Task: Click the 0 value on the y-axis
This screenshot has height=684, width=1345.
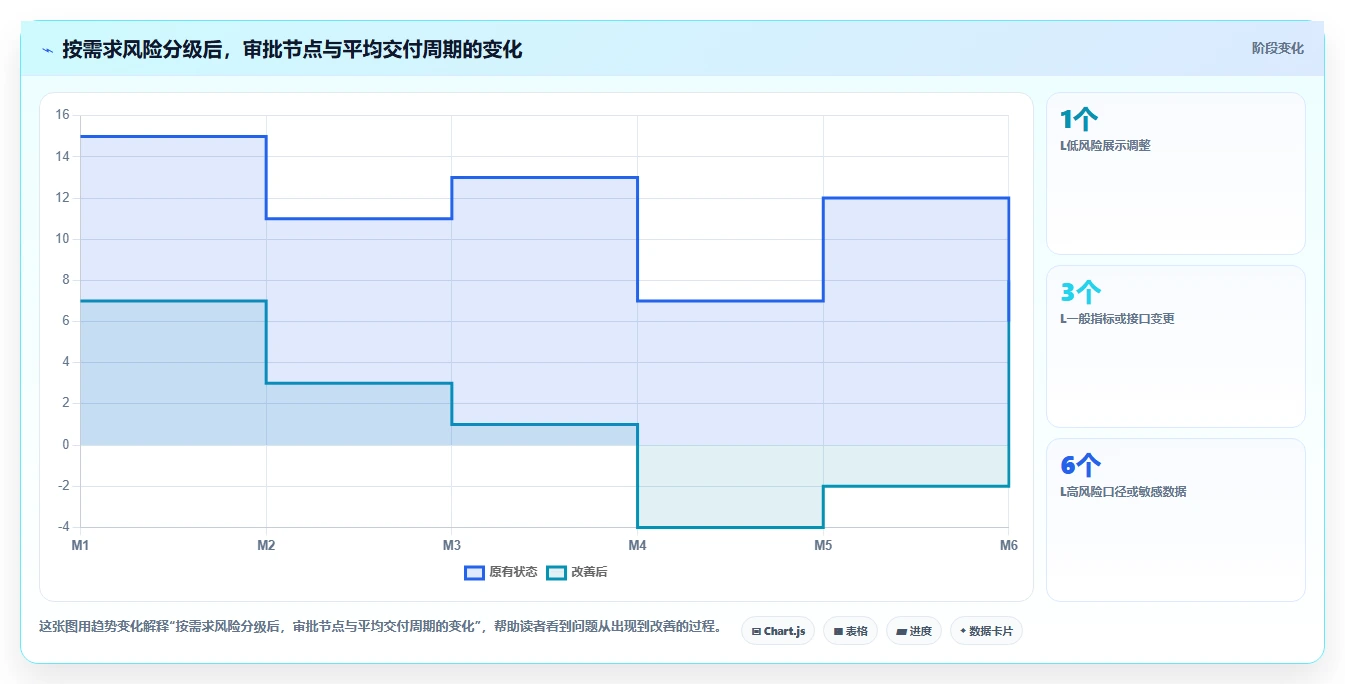Action: pos(65,445)
